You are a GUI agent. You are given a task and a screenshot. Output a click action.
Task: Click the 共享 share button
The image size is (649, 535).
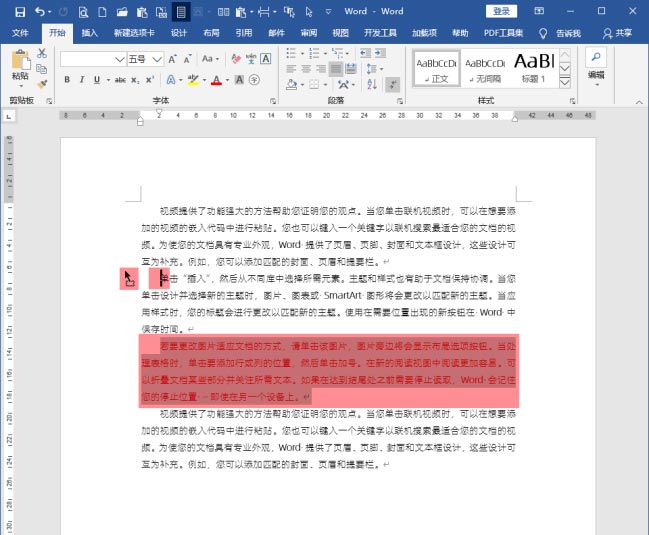click(x=617, y=34)
